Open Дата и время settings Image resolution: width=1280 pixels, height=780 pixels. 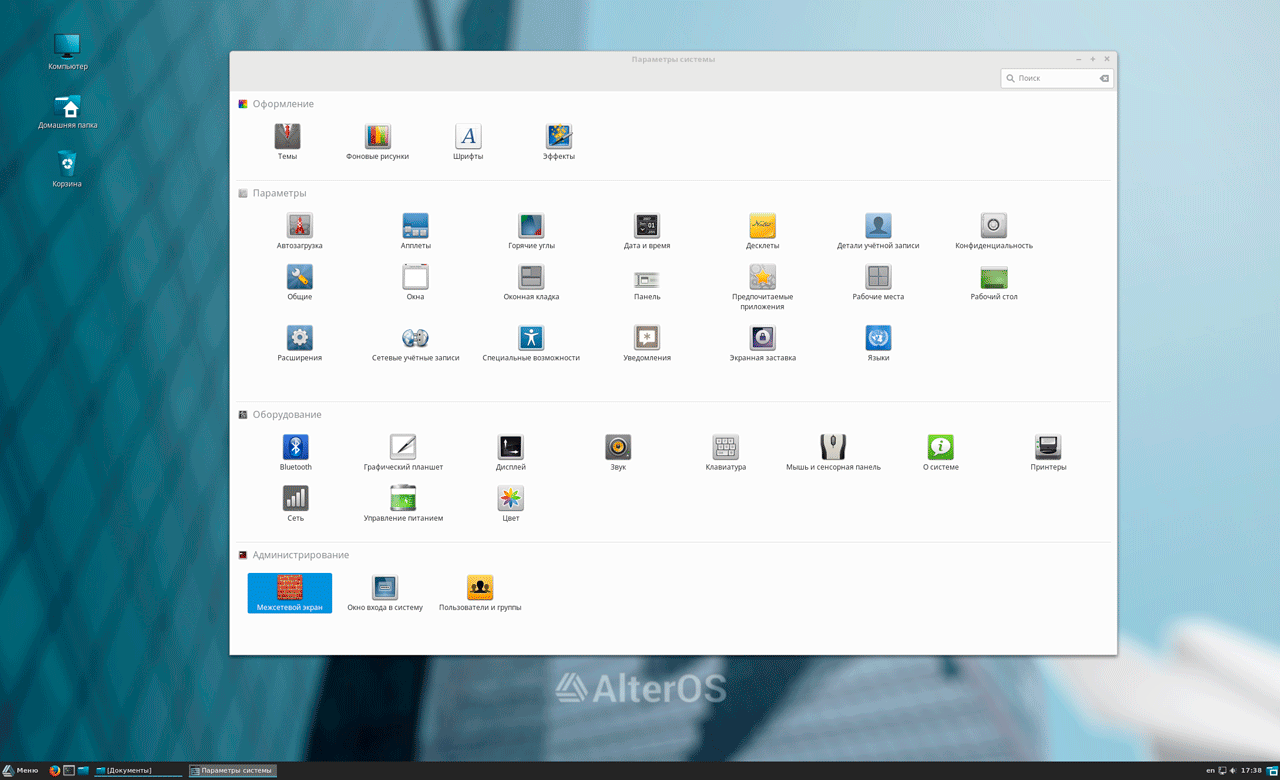click(647, 231)
